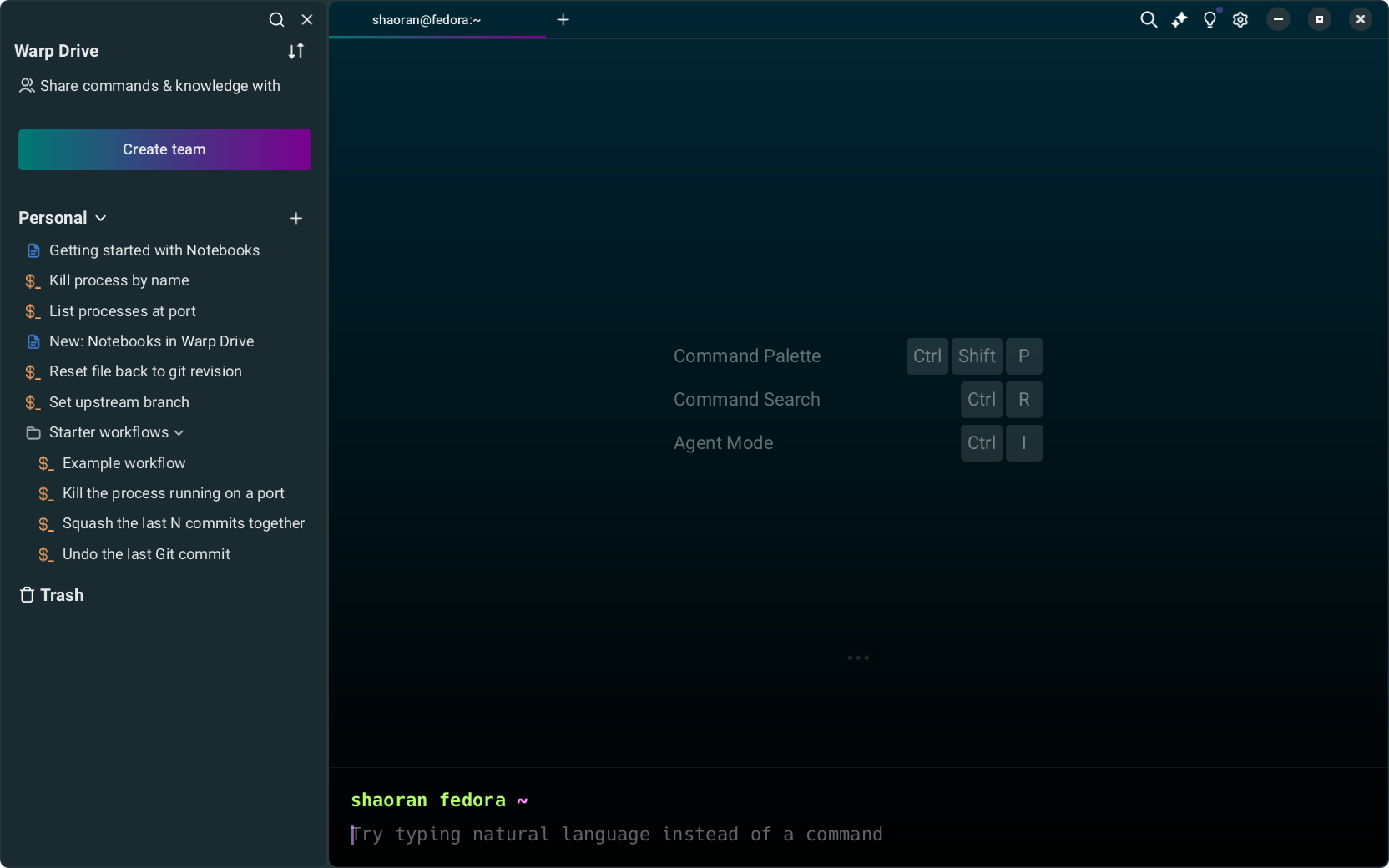Click the shaoran fedora ~ prompt text
This screenshot has height=868, width=1389.
[x=439, y=800]
